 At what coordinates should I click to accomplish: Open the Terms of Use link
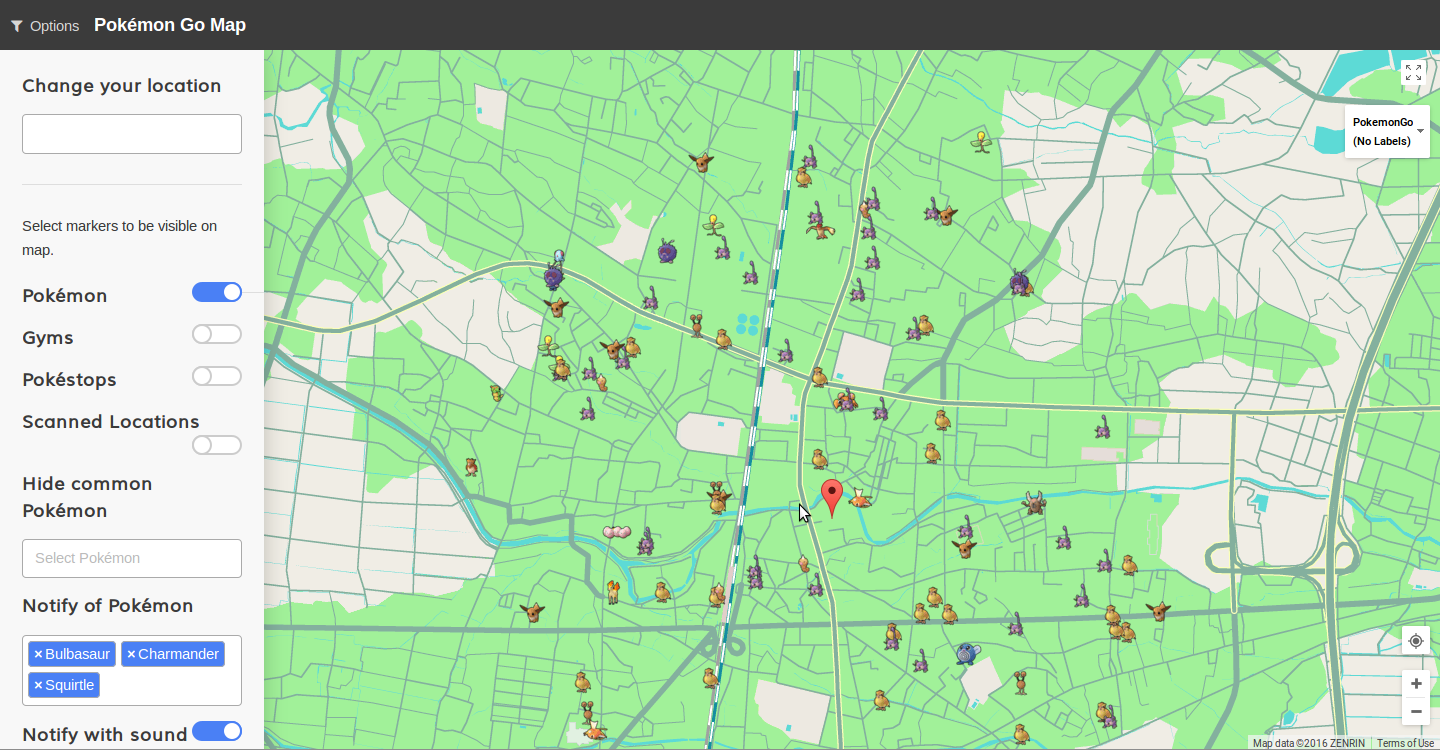point(1405,743)
